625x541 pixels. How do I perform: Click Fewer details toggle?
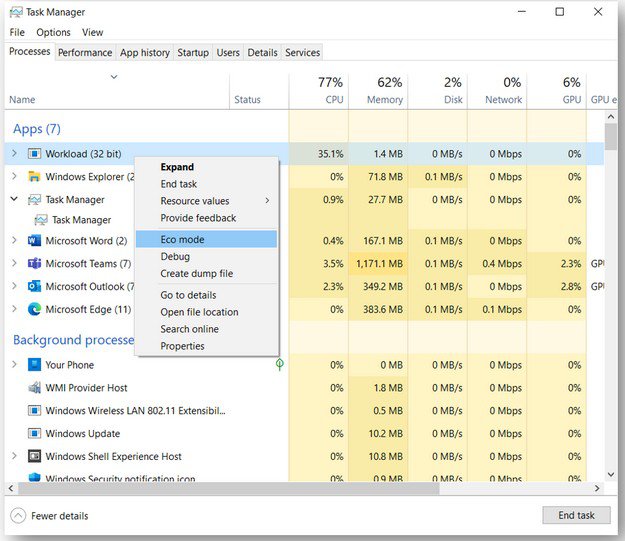[58, 516]
